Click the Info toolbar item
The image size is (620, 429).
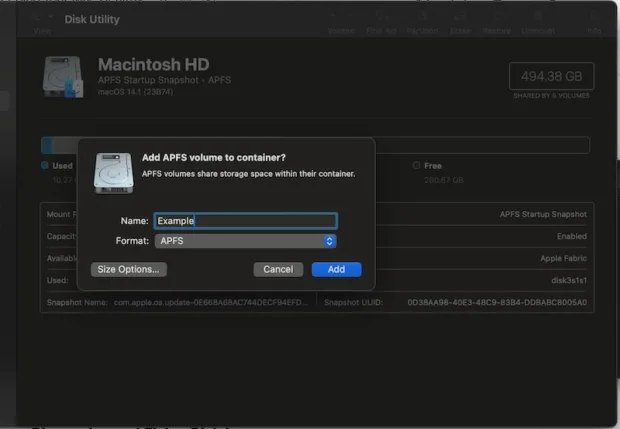click(x=594, y=24)
